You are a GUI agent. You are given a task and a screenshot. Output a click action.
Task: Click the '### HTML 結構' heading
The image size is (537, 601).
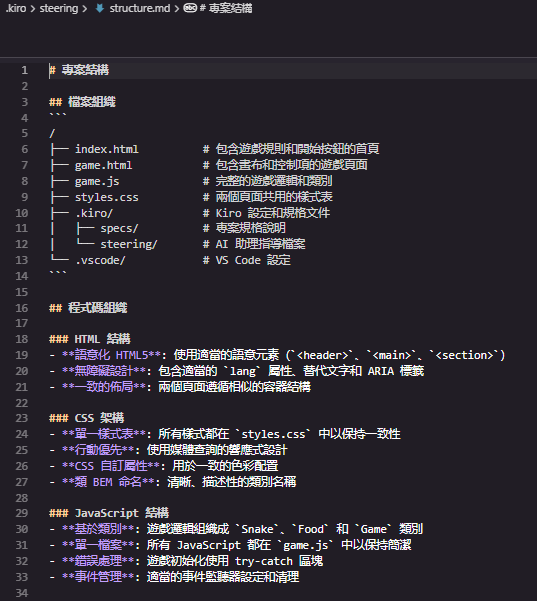point(90,339)
